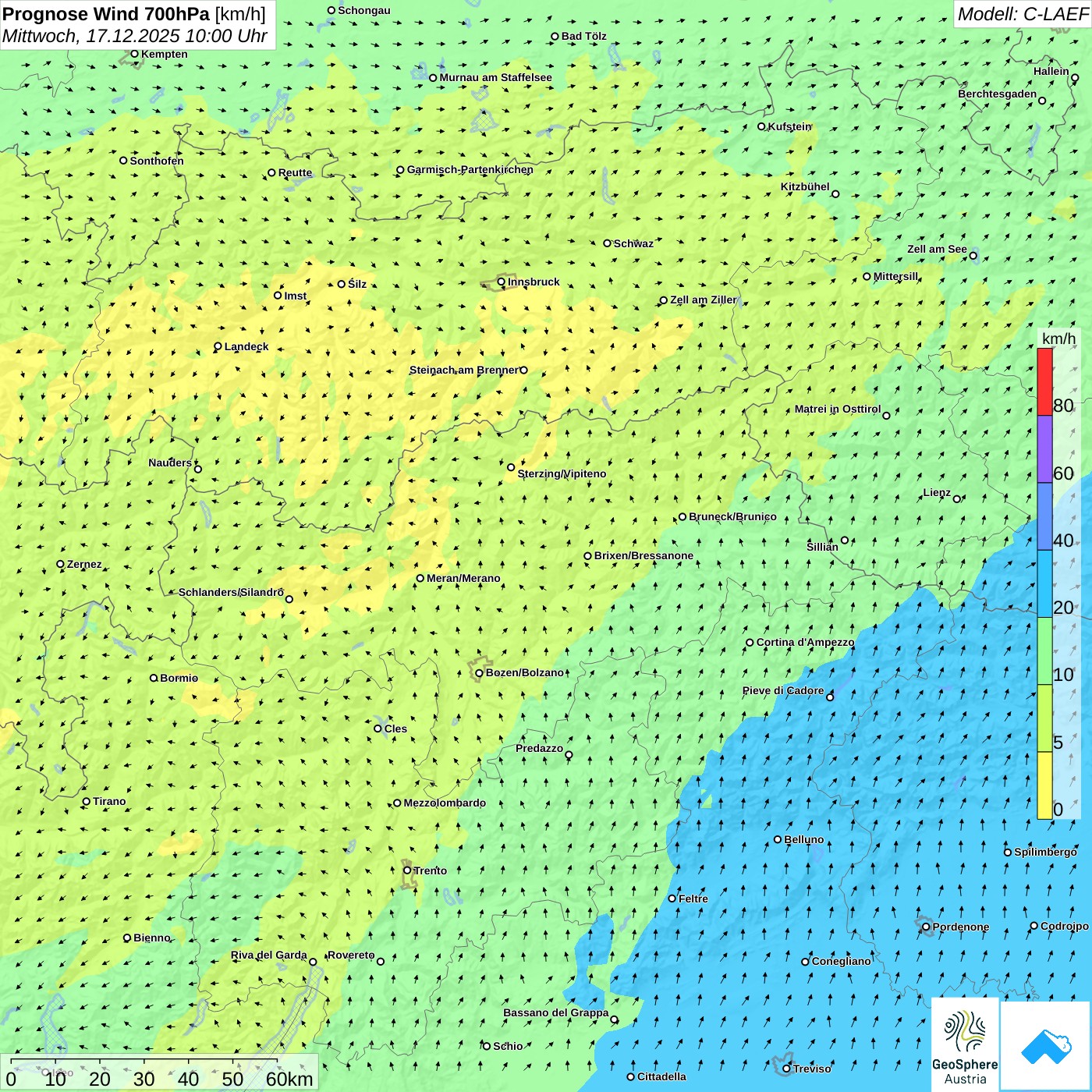Screen dimensions: 1092x1092
Task: Click the 'Mezzolombardo' label
Action: click(x=445, y=803)
